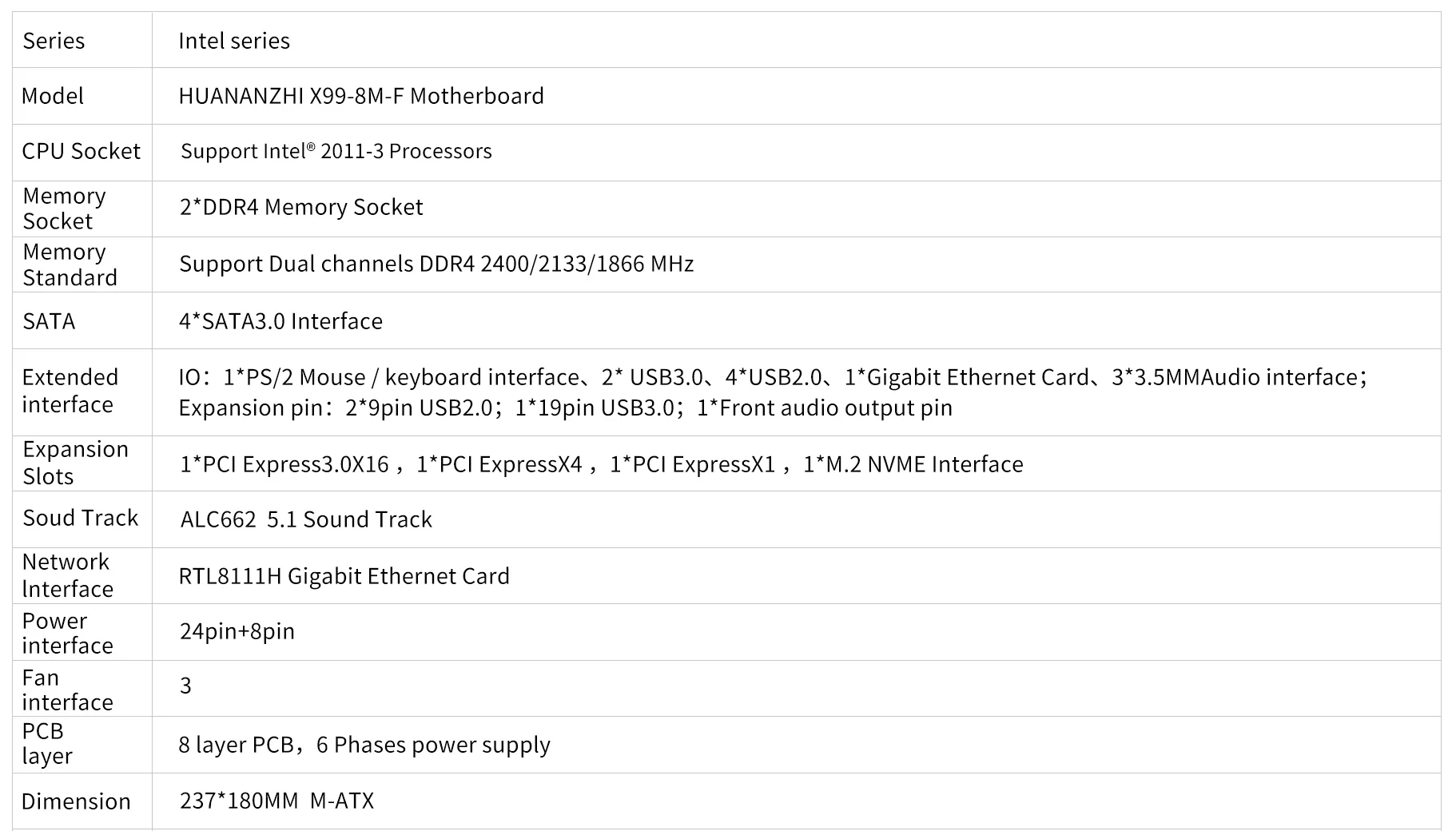Click Support Intel 2011-3 Processors text
1456x831 pixels.
(x=336, y=151)
